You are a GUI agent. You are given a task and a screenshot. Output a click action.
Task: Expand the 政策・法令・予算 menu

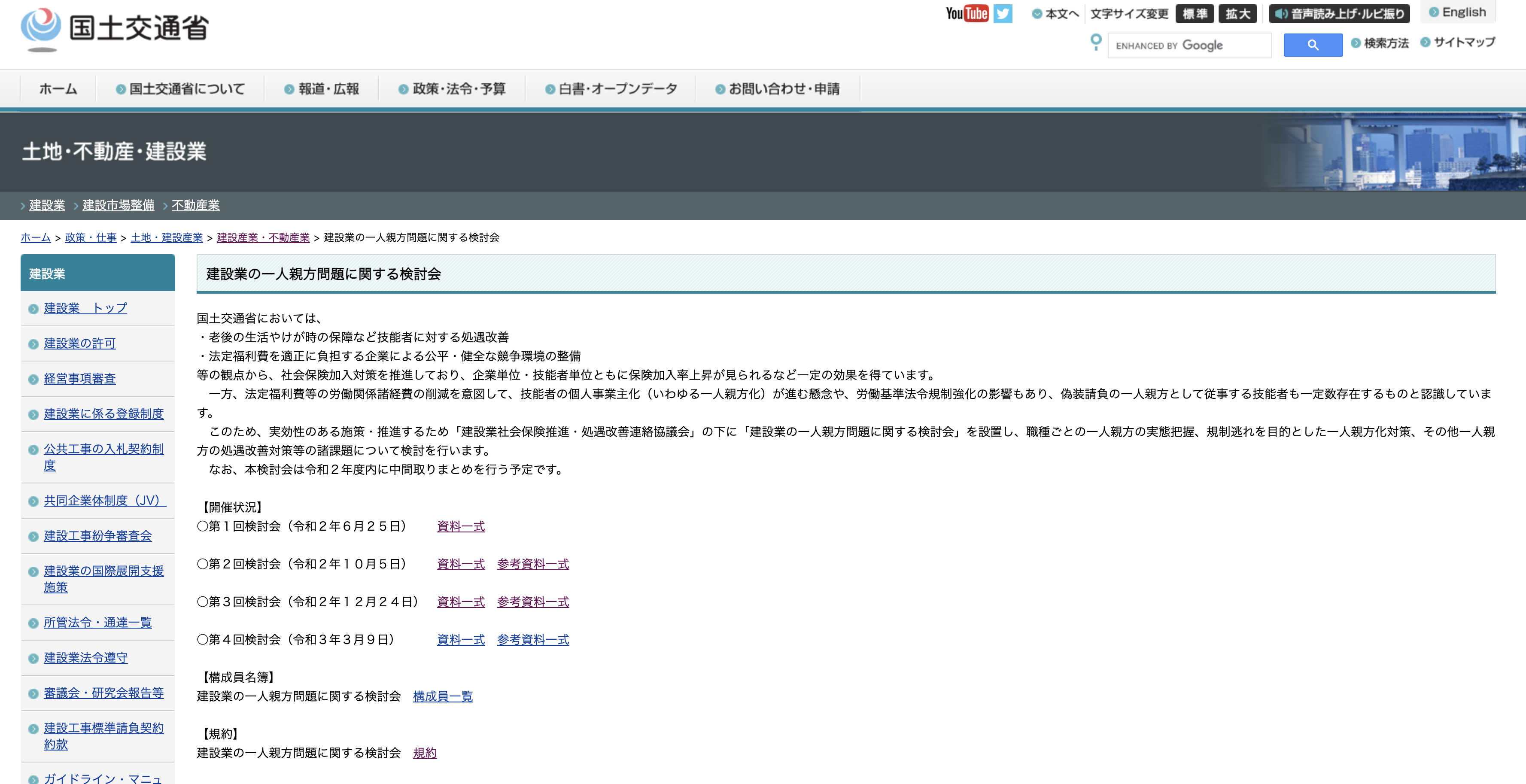pyautogui.click(x=452, y=89)
